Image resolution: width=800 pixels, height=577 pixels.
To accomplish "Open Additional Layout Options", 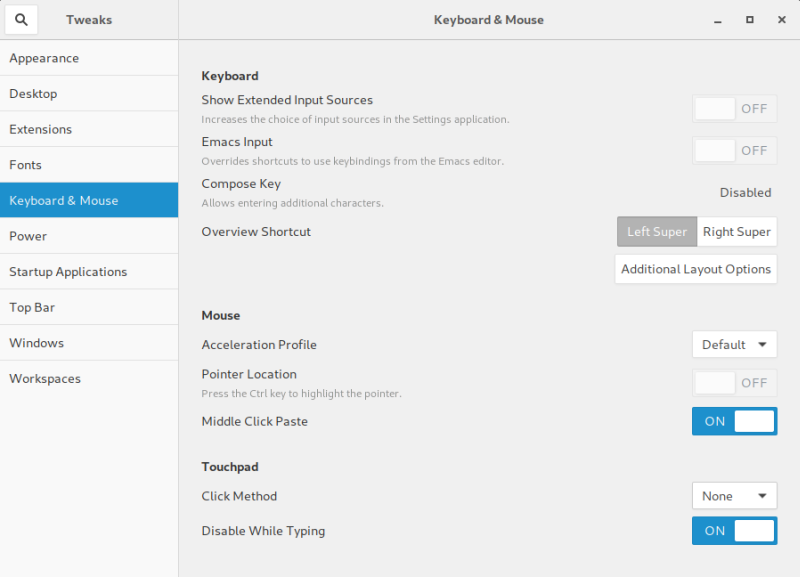I will [695, 268].
